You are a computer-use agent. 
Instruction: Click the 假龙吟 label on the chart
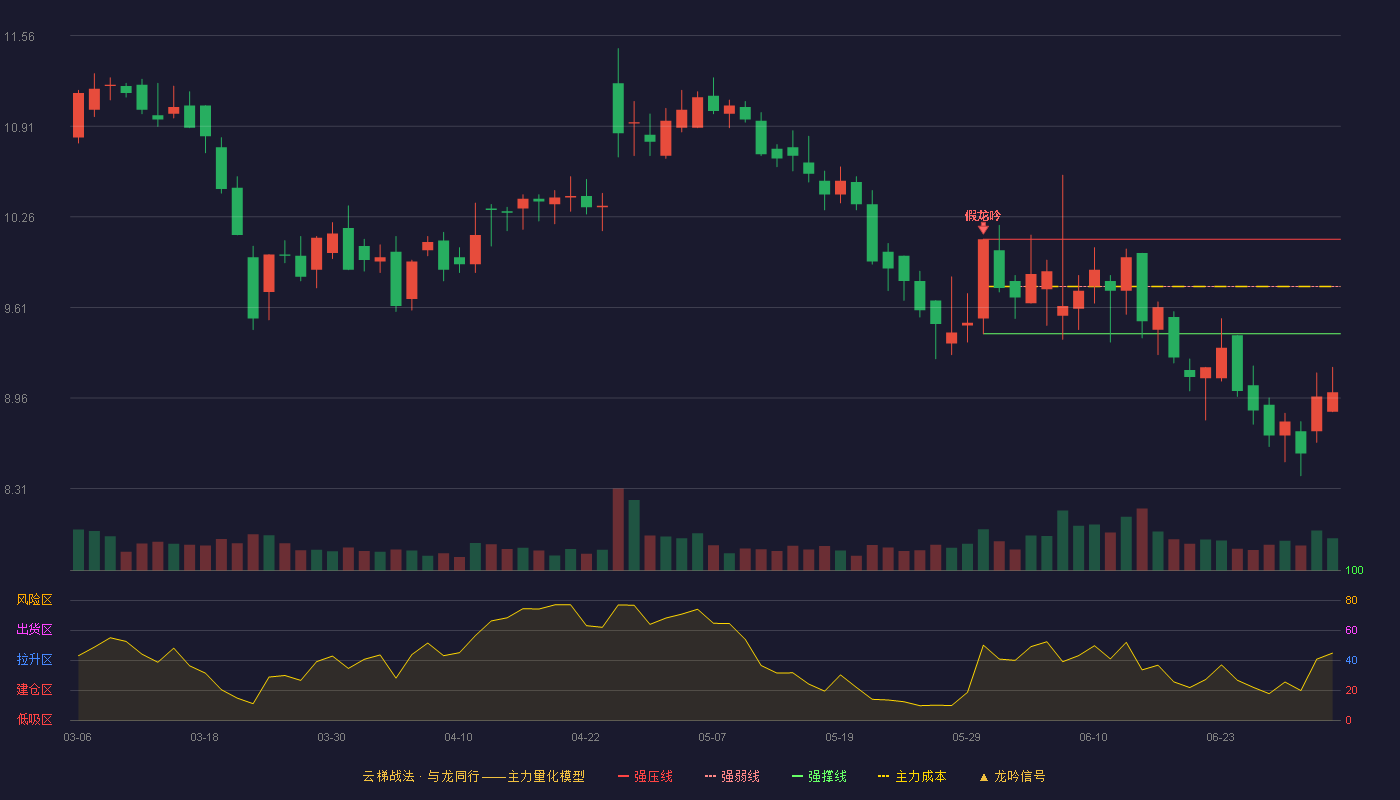click(983, 215)
